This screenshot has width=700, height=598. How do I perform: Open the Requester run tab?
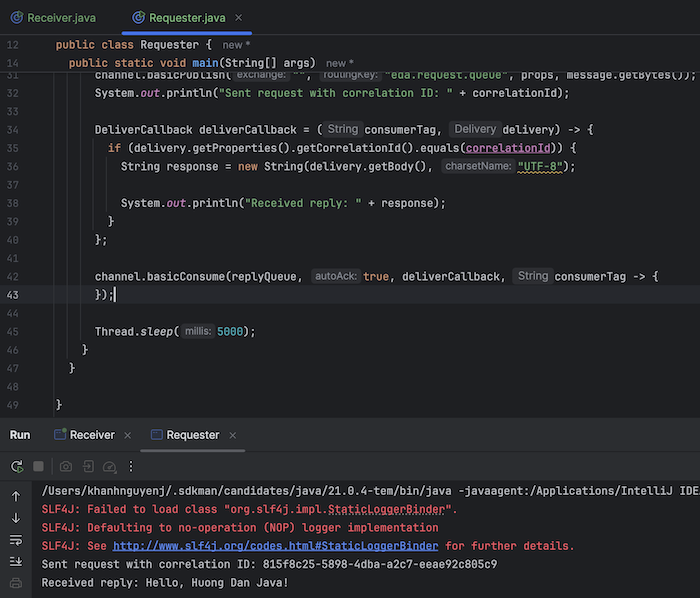[192, 435]
